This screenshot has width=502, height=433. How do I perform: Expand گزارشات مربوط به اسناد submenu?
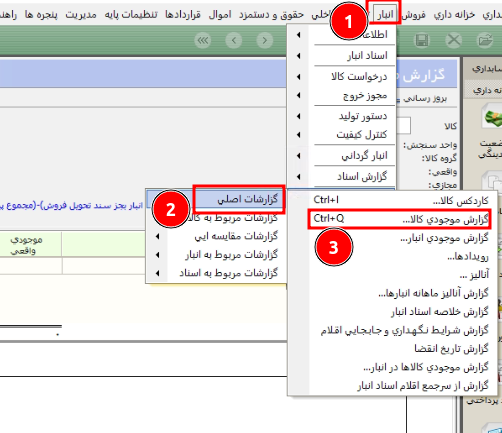pyautogui.click(x=216, y=273)
